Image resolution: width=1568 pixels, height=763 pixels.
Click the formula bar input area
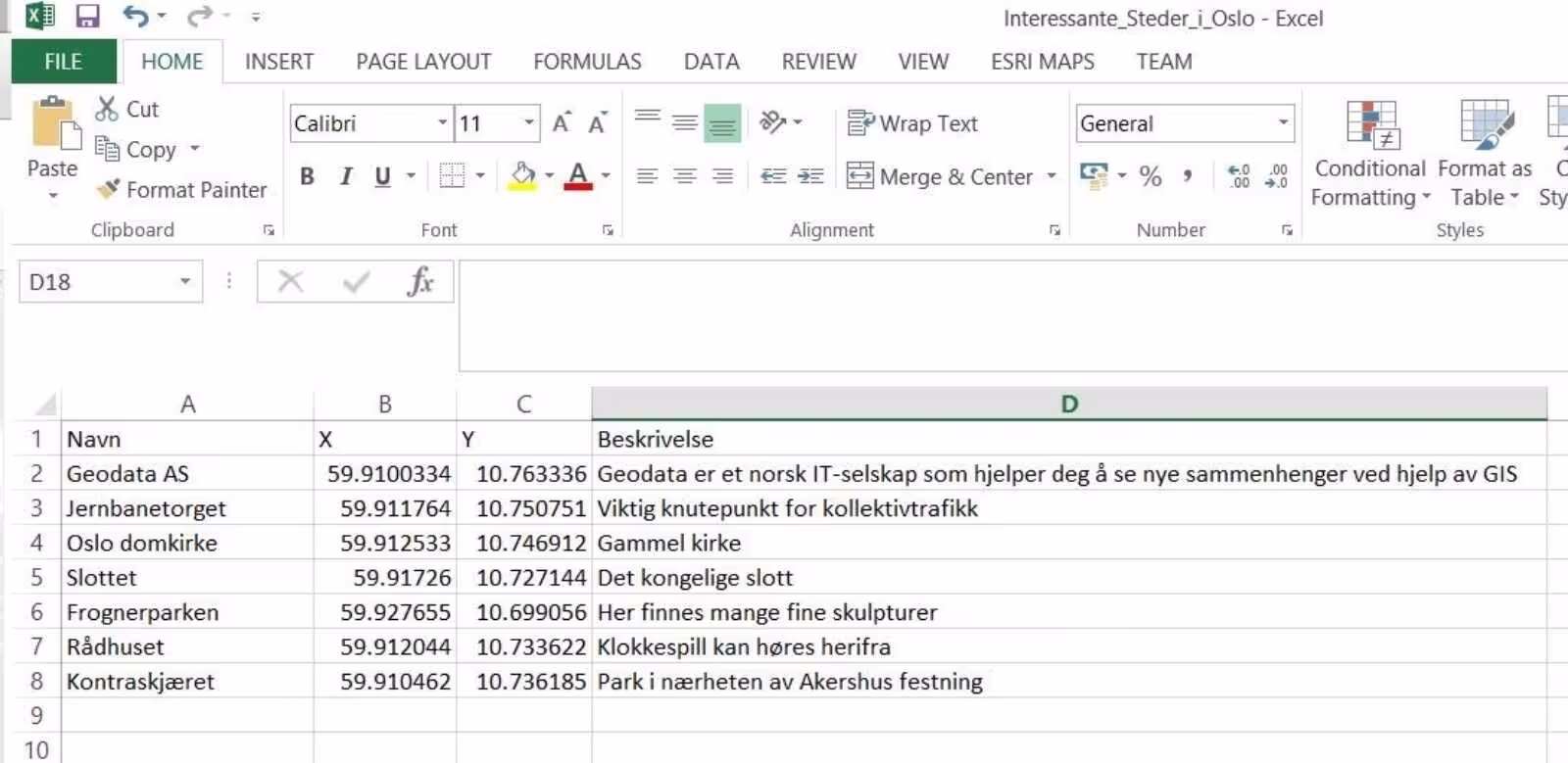1013,315
